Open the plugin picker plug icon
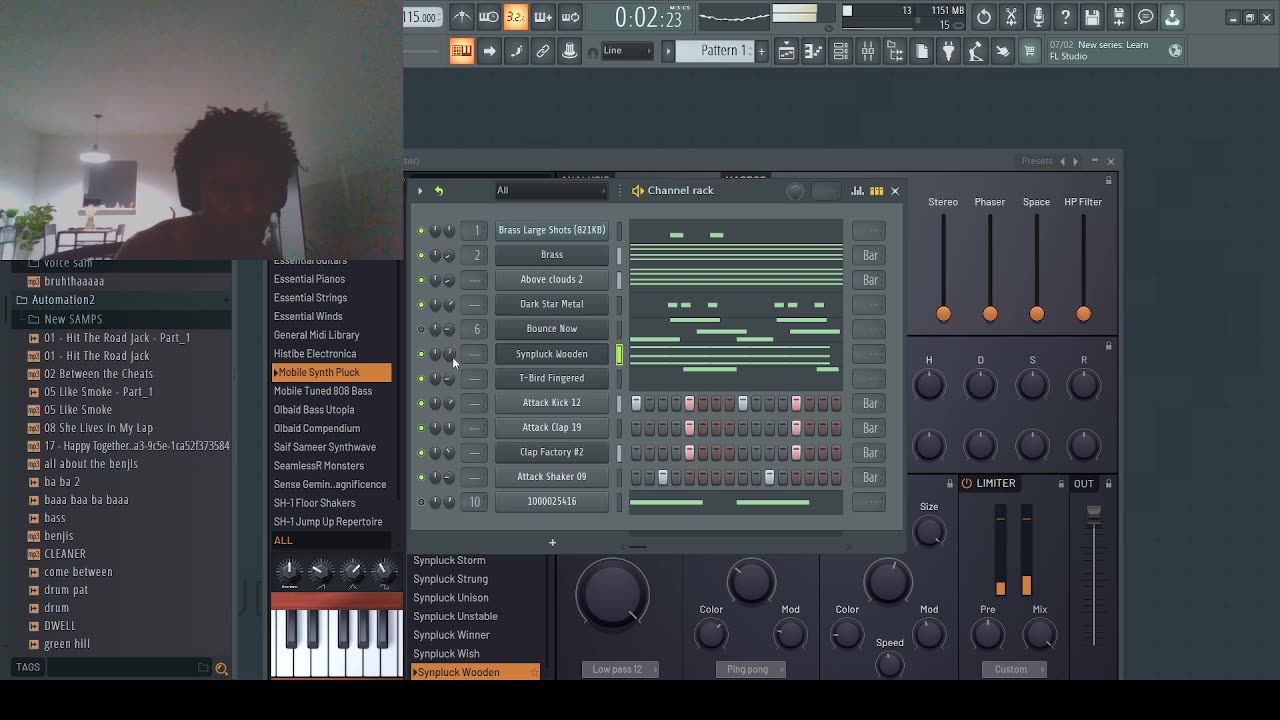This screenshot has width=1280, height=720. [x=948, y=52]
